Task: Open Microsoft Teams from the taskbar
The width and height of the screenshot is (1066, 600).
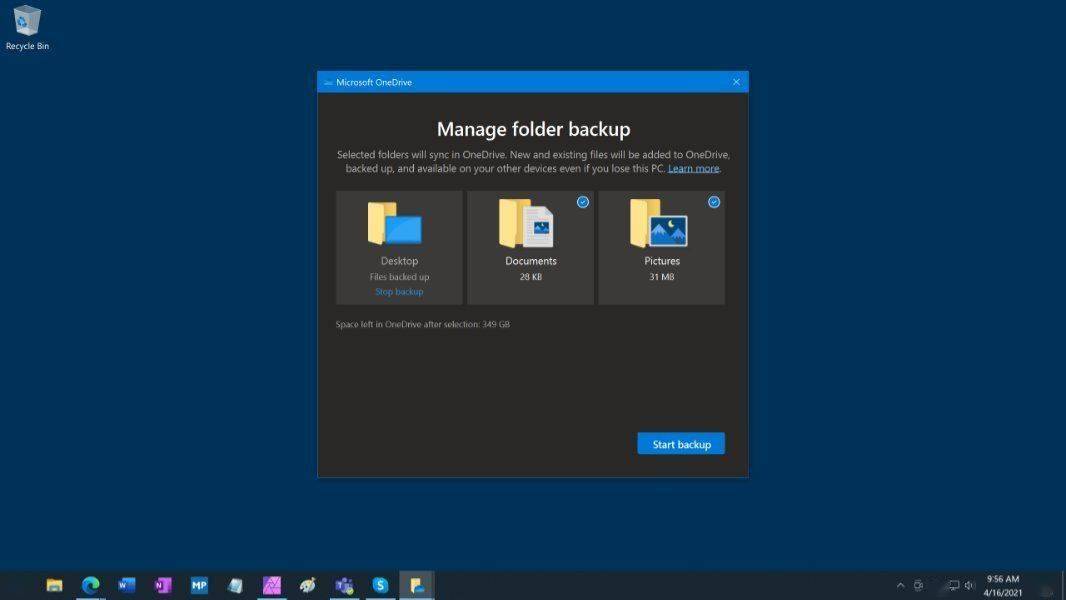Action: 344,585
